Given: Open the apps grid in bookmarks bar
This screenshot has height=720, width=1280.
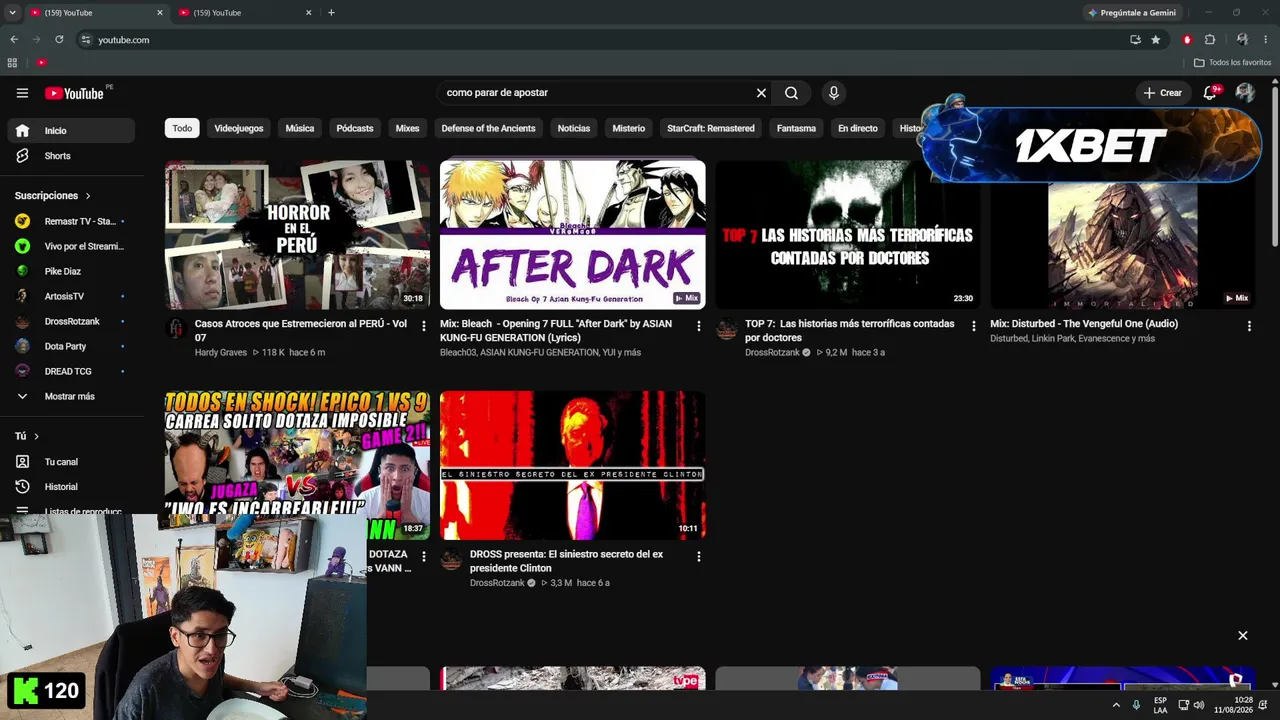Looking at the screenshot, I should tap(12, 62).
